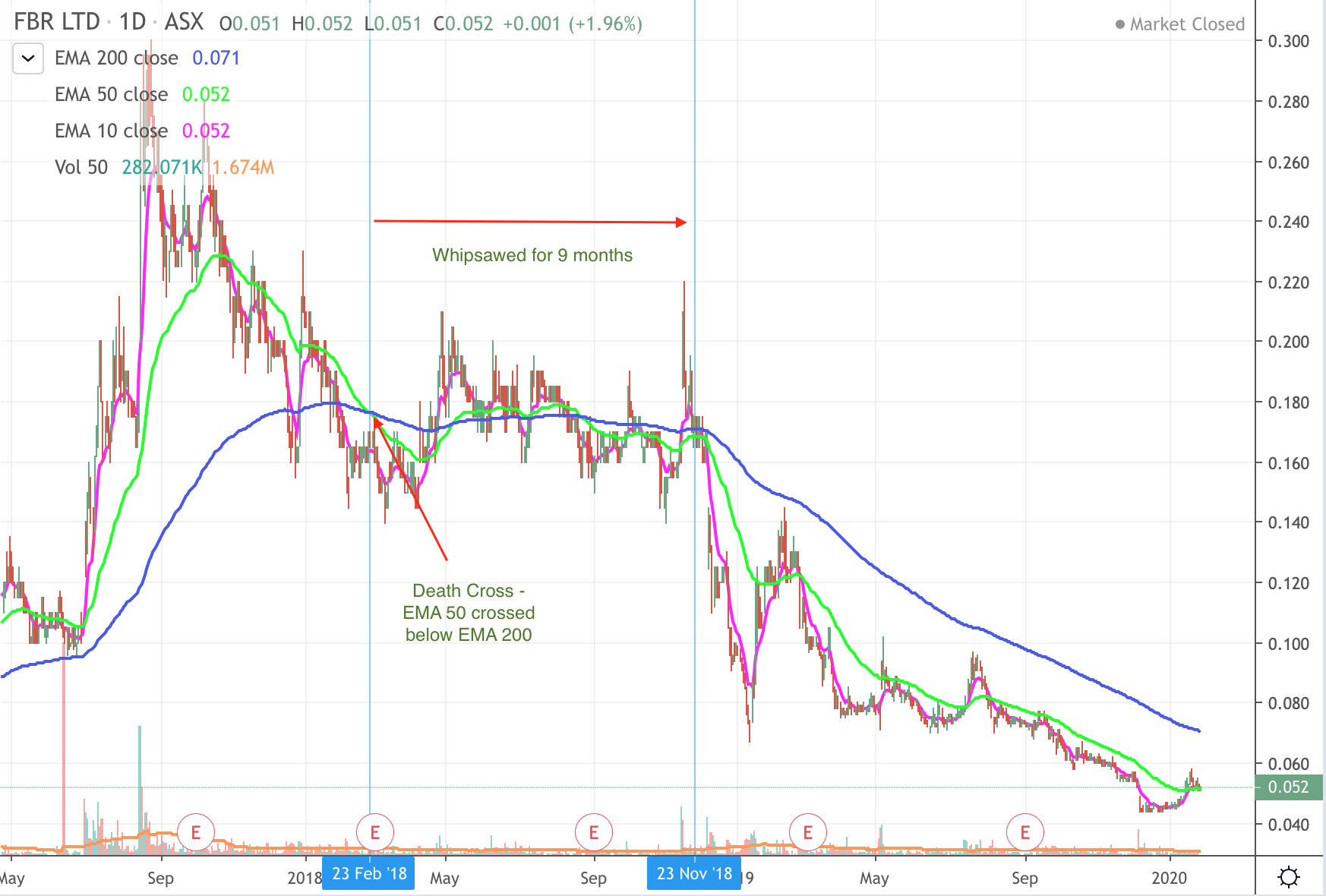1326x896 pixels.
Task: Click earnings marker near Feb 2018
Action: [374, 833]
